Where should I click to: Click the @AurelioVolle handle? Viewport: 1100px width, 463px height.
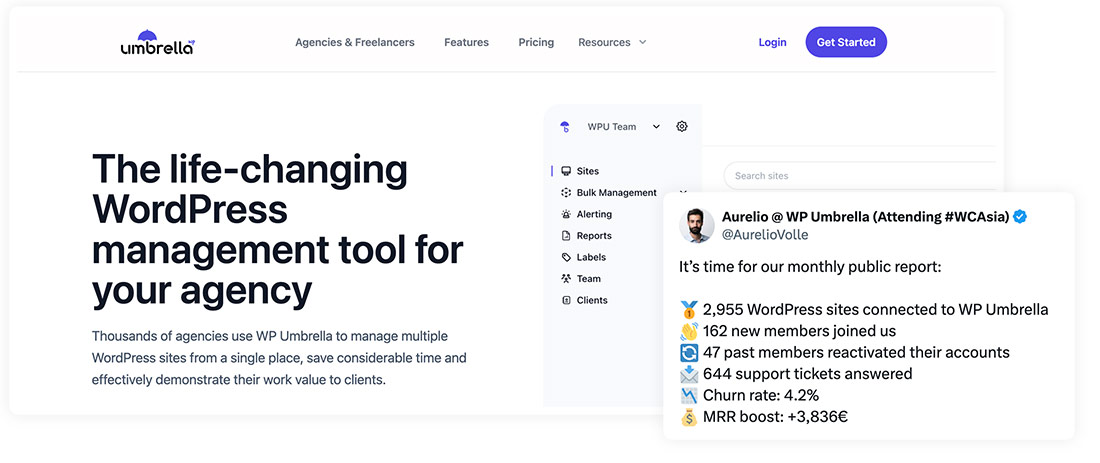click(x=765, y=235)
